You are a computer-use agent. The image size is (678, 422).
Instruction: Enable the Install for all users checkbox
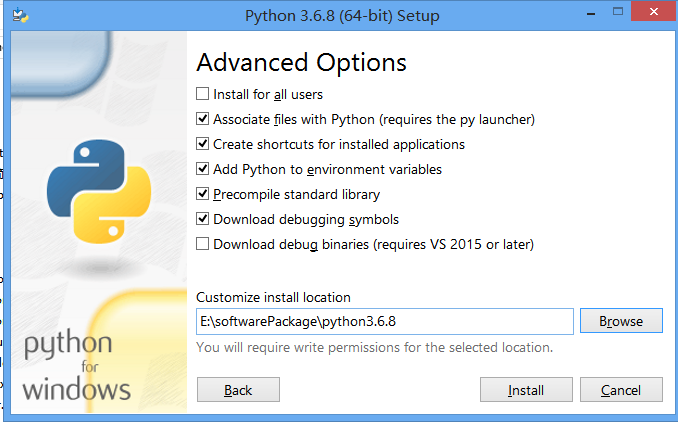pyautogui.click(x=204, y=94)
